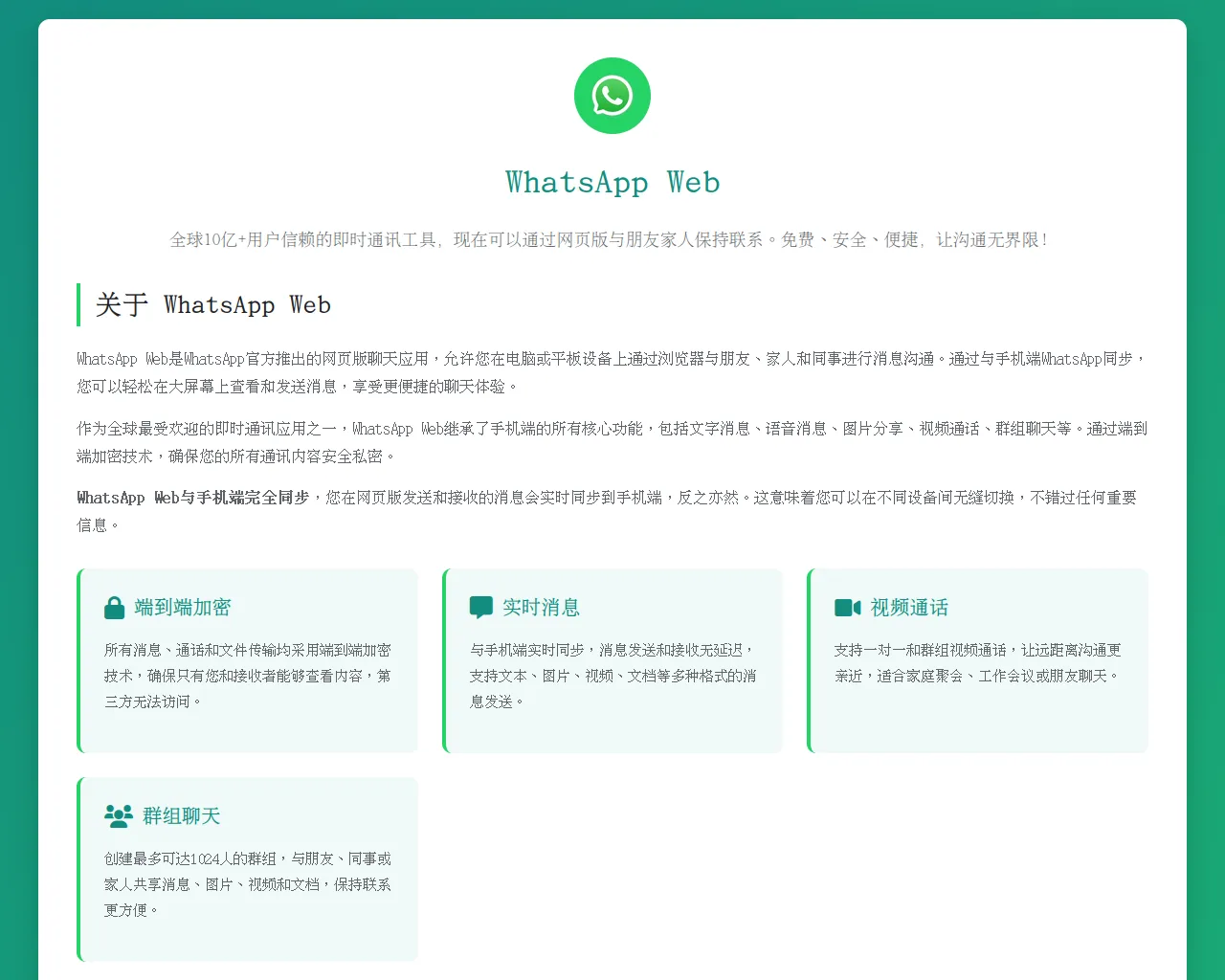Click the description starting 支持一对一和群组视频通话
The image size is (1225, 980).
click(x=978, y=662)
